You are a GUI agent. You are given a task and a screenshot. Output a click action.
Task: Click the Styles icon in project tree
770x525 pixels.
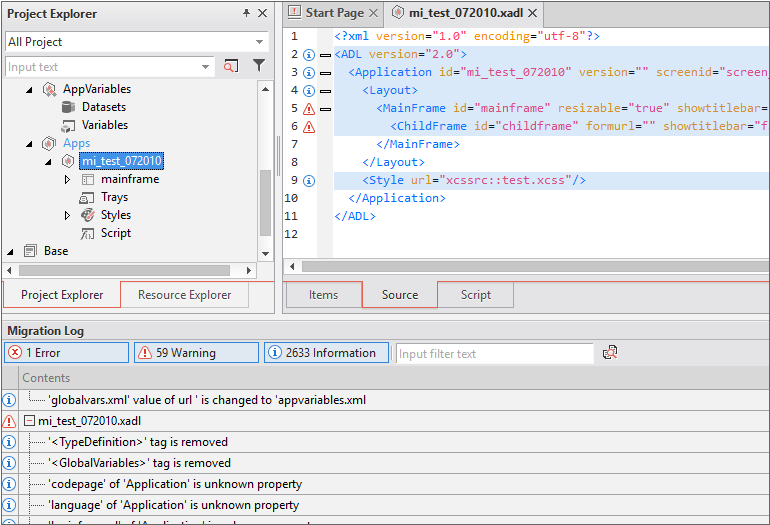(87, 215)
